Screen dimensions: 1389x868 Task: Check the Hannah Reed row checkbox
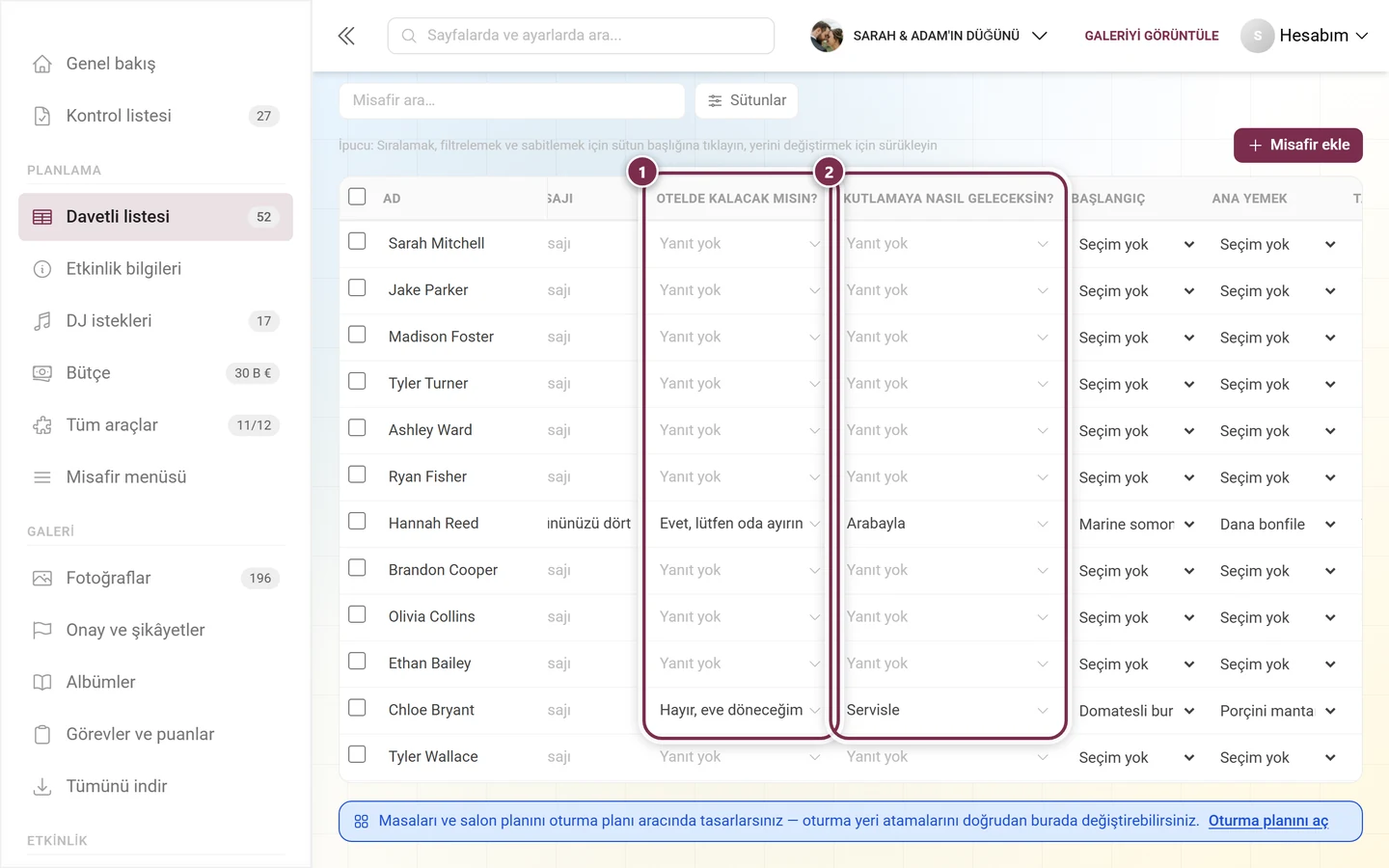pos(357,521)
